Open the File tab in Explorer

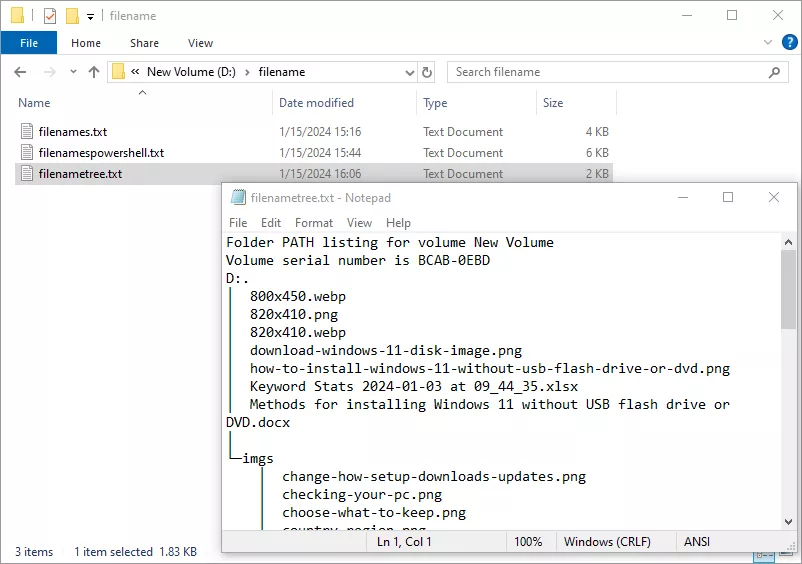[x=29, y=43]
